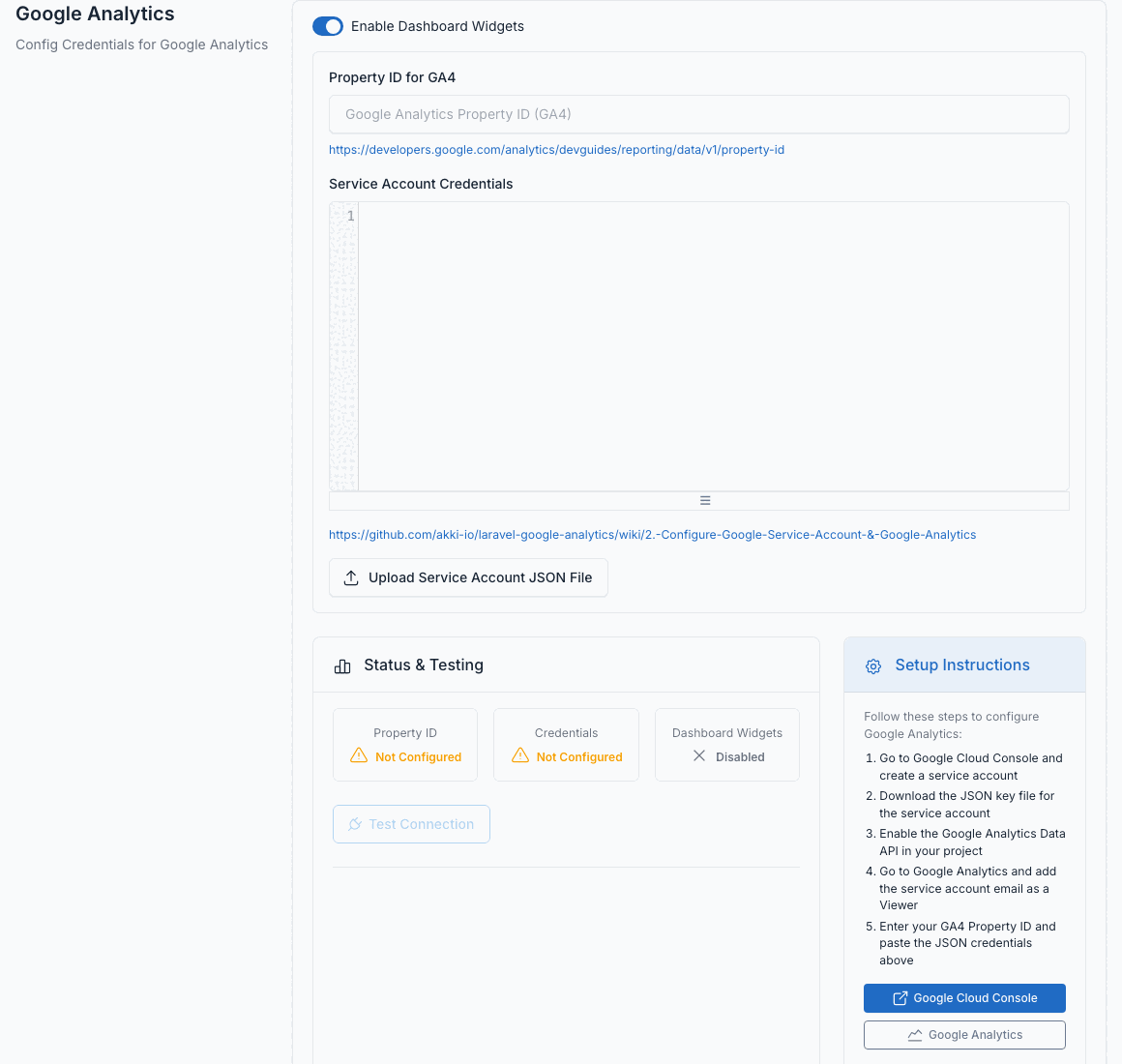The height and width of the screenshot is (1064, 1122).
Task: Click the line chart icon on Google Analytics button
Action: tap(914, 1035)
